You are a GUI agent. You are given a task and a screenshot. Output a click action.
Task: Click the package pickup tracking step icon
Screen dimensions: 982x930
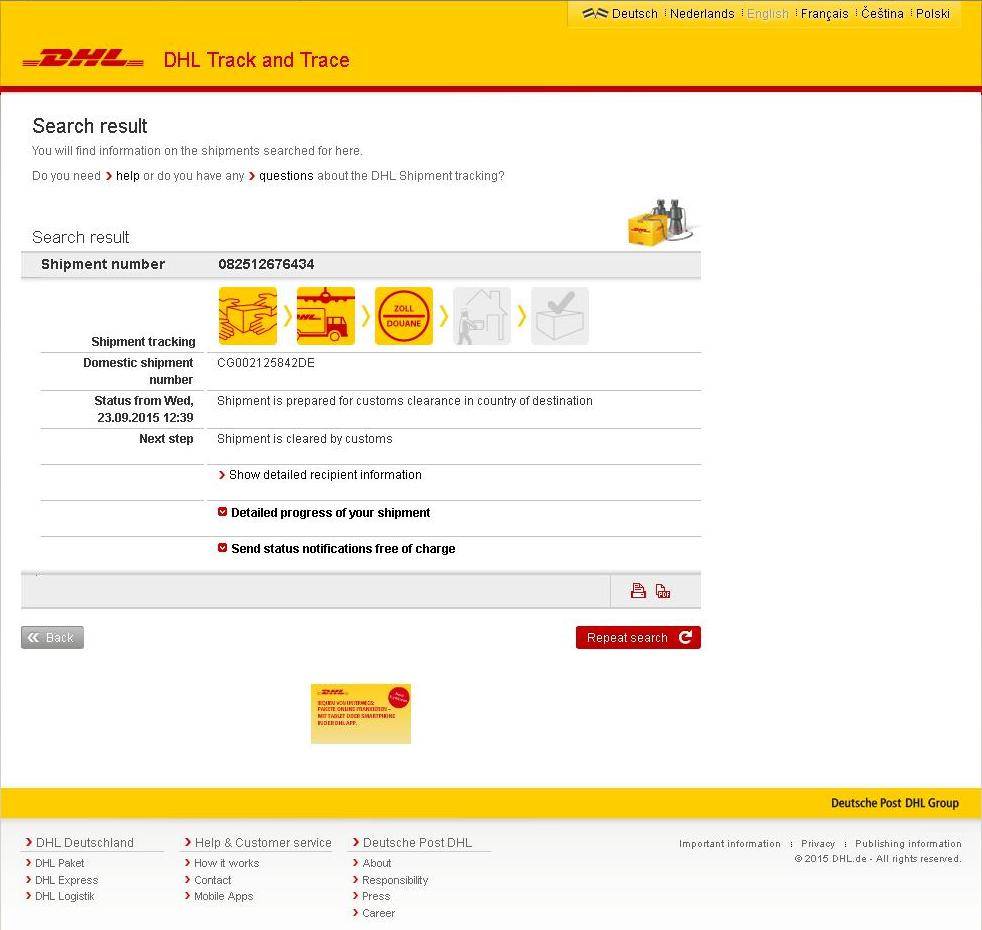(247, 316)
